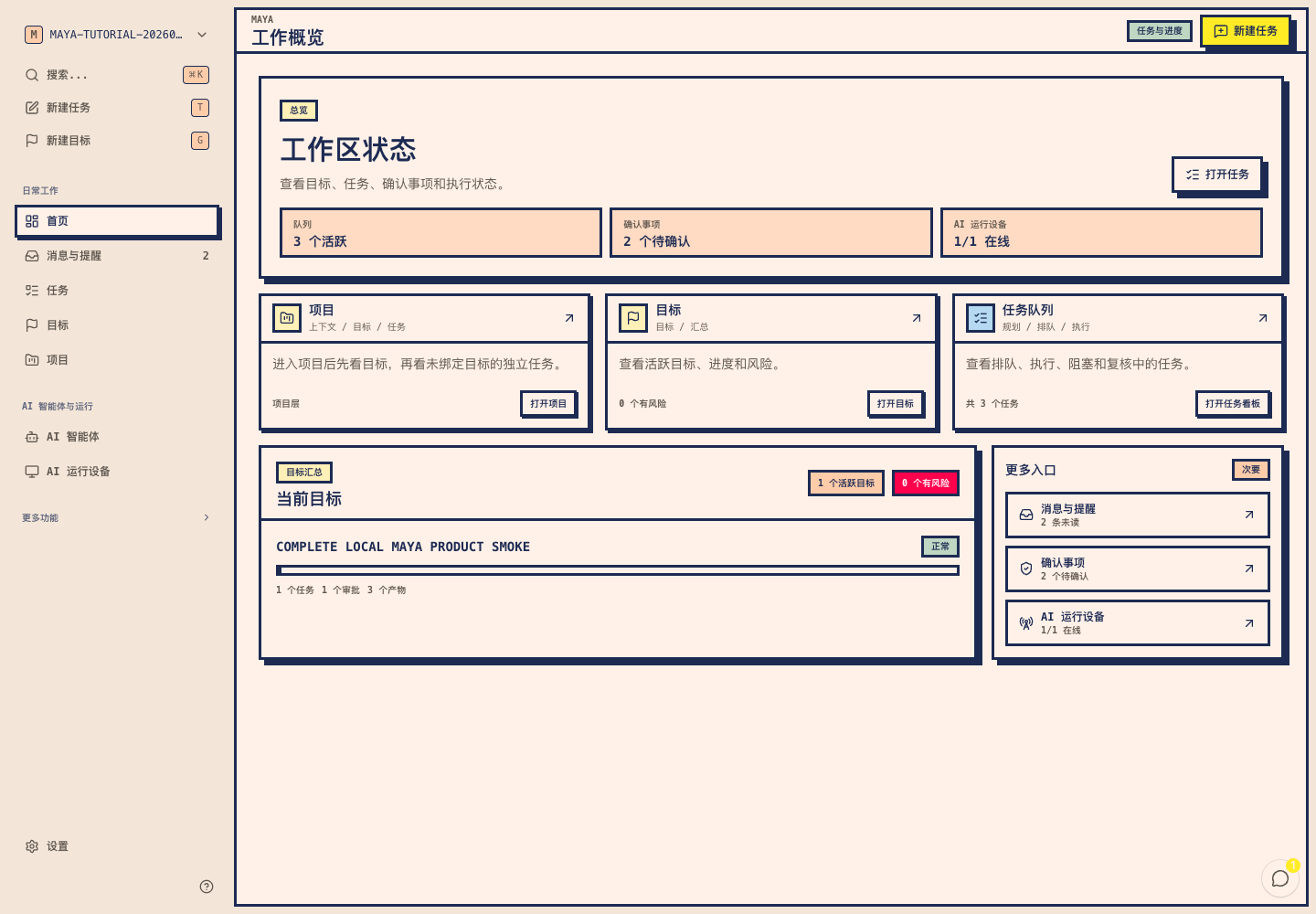Screen dimensions: 1316x914
Task: Click the arrow on the 更多入口 消息与提醒 row
Action: (x=1249, y=515)
